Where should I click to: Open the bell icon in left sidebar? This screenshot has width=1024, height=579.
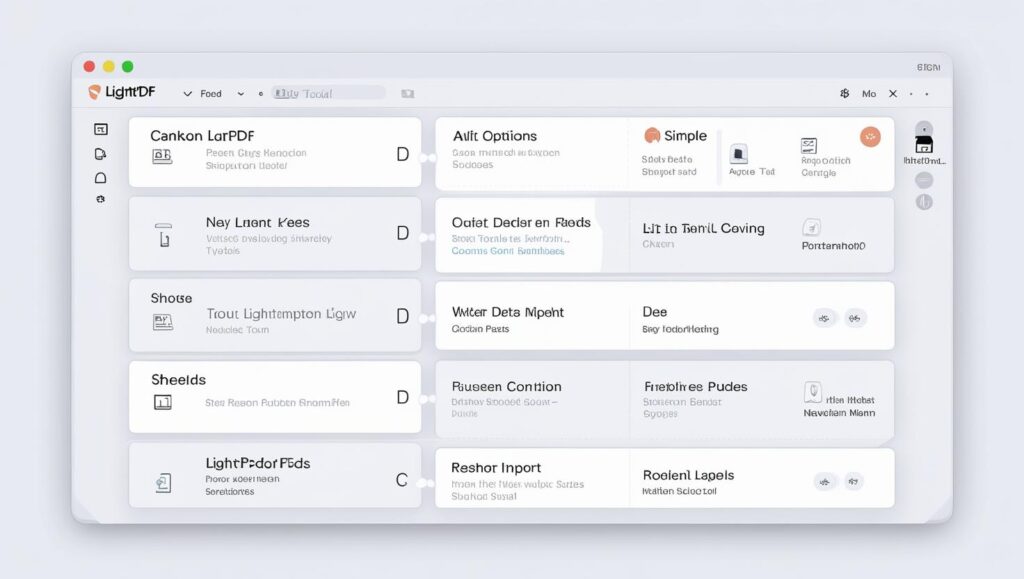(100, 178)
